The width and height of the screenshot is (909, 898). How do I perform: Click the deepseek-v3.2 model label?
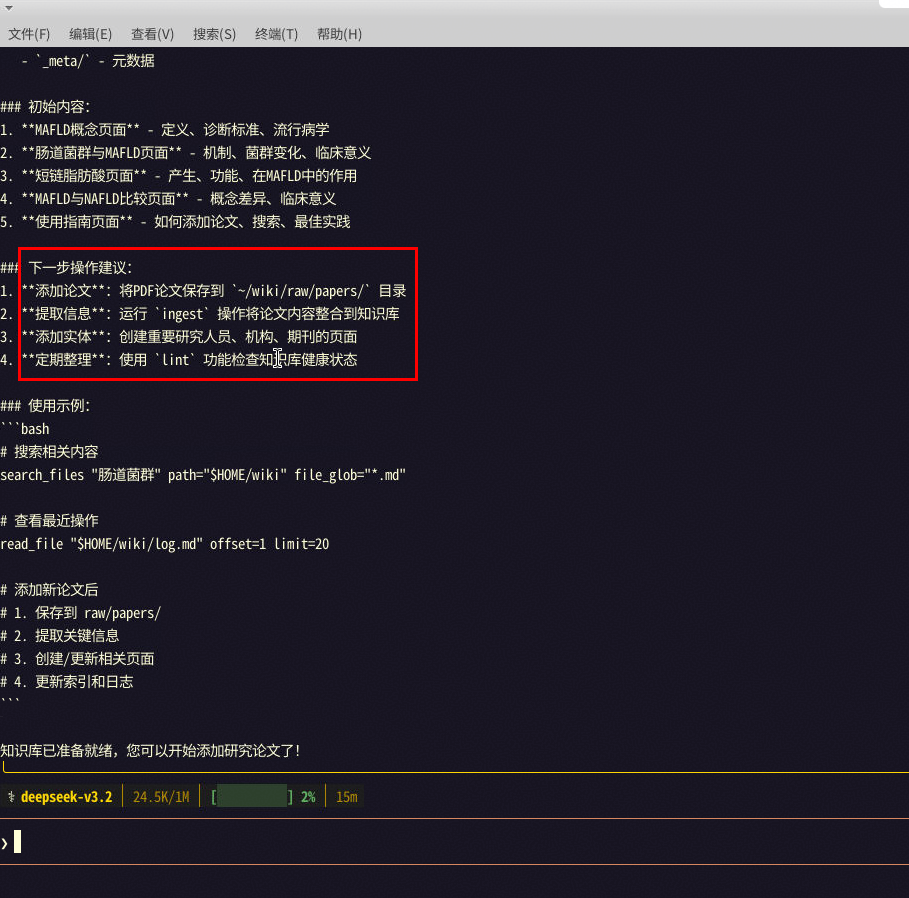click(67, 797)
